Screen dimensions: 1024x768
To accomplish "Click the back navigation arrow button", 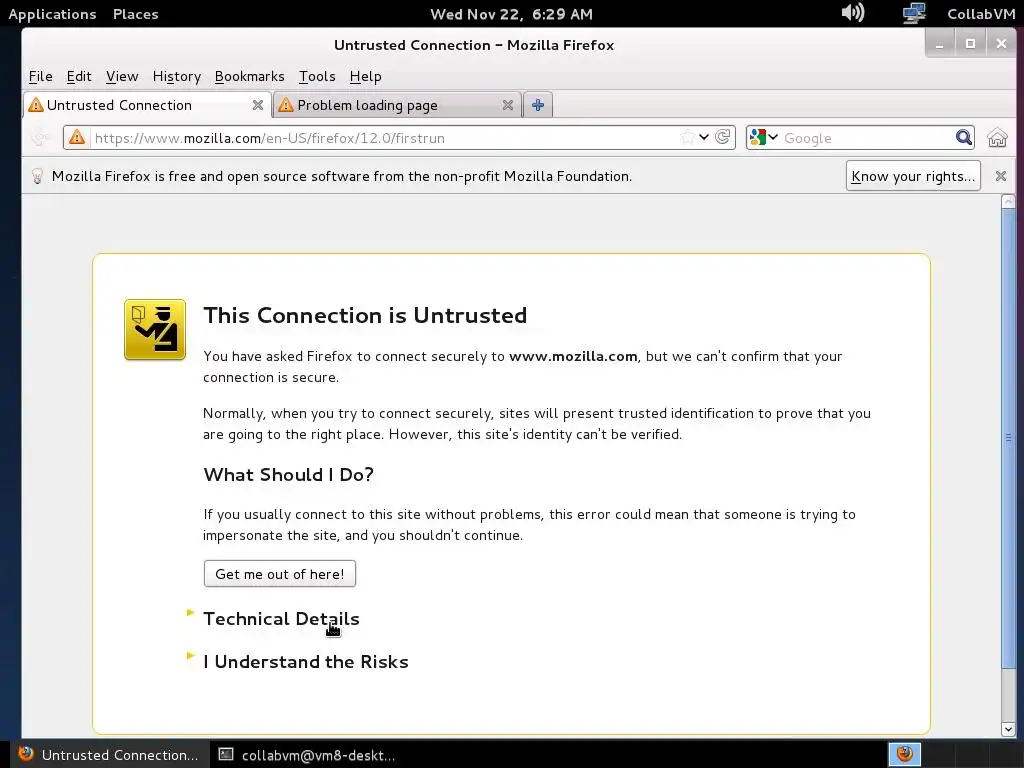I will [x=40, y=138].
